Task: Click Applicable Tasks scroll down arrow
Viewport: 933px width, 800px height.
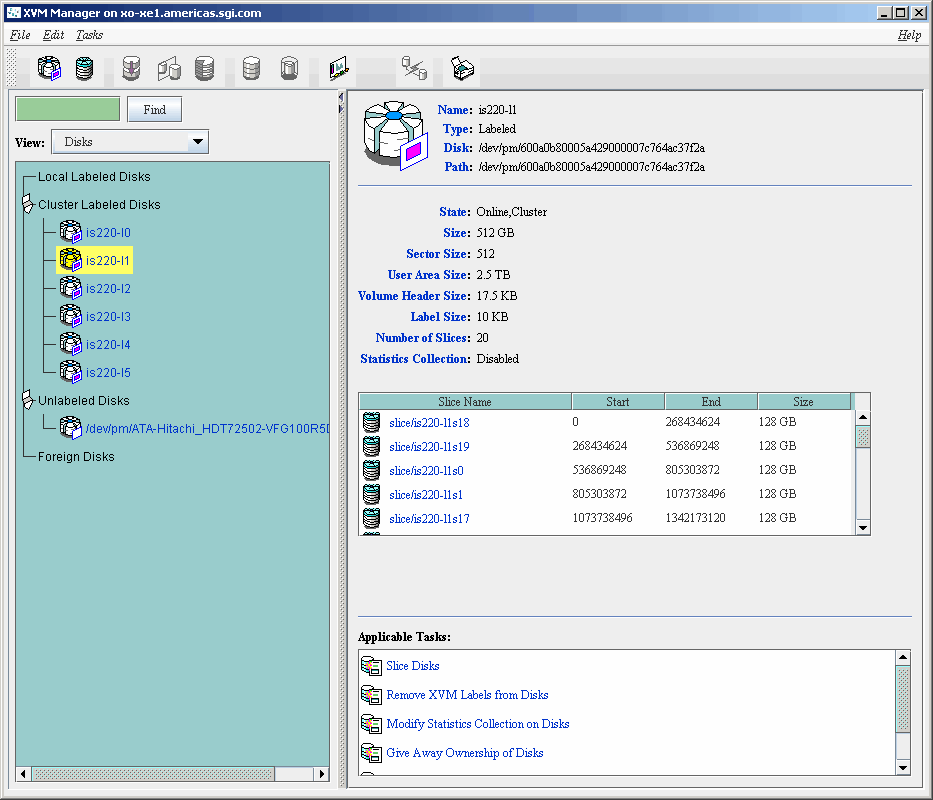Action: (903, 768)
